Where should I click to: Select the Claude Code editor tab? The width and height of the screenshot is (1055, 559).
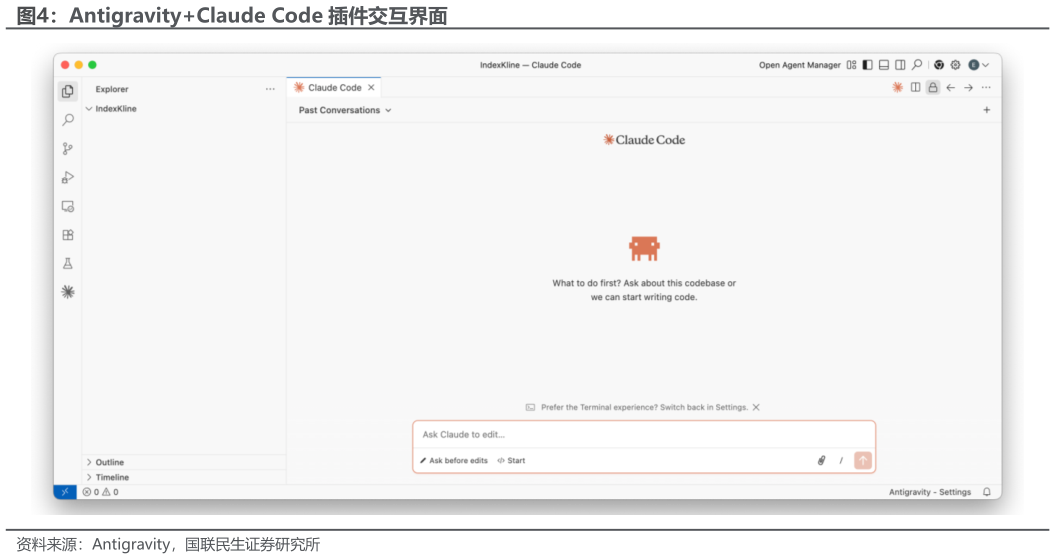pos(334,88)
